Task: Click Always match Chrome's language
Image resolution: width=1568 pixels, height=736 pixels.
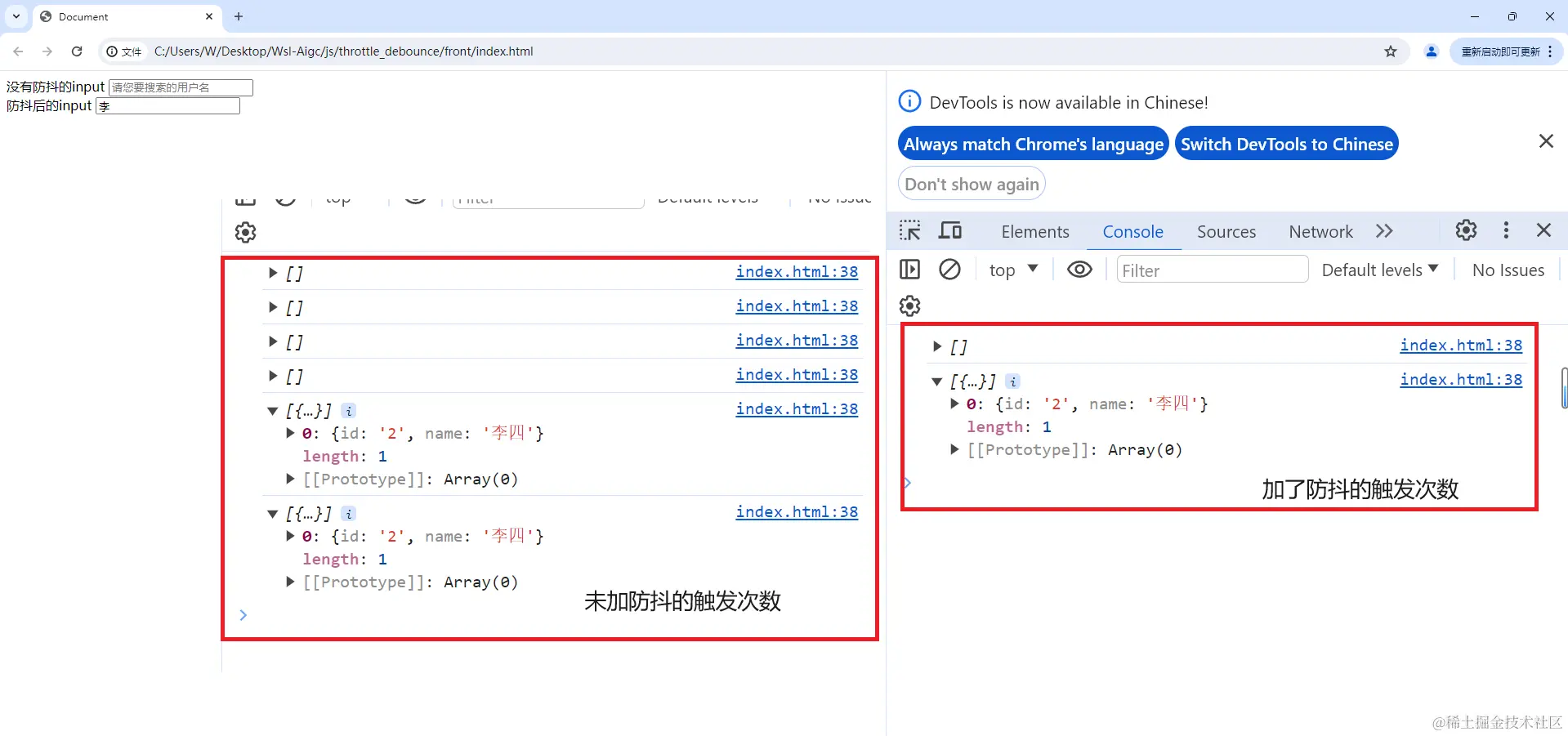Action: 1034,144
